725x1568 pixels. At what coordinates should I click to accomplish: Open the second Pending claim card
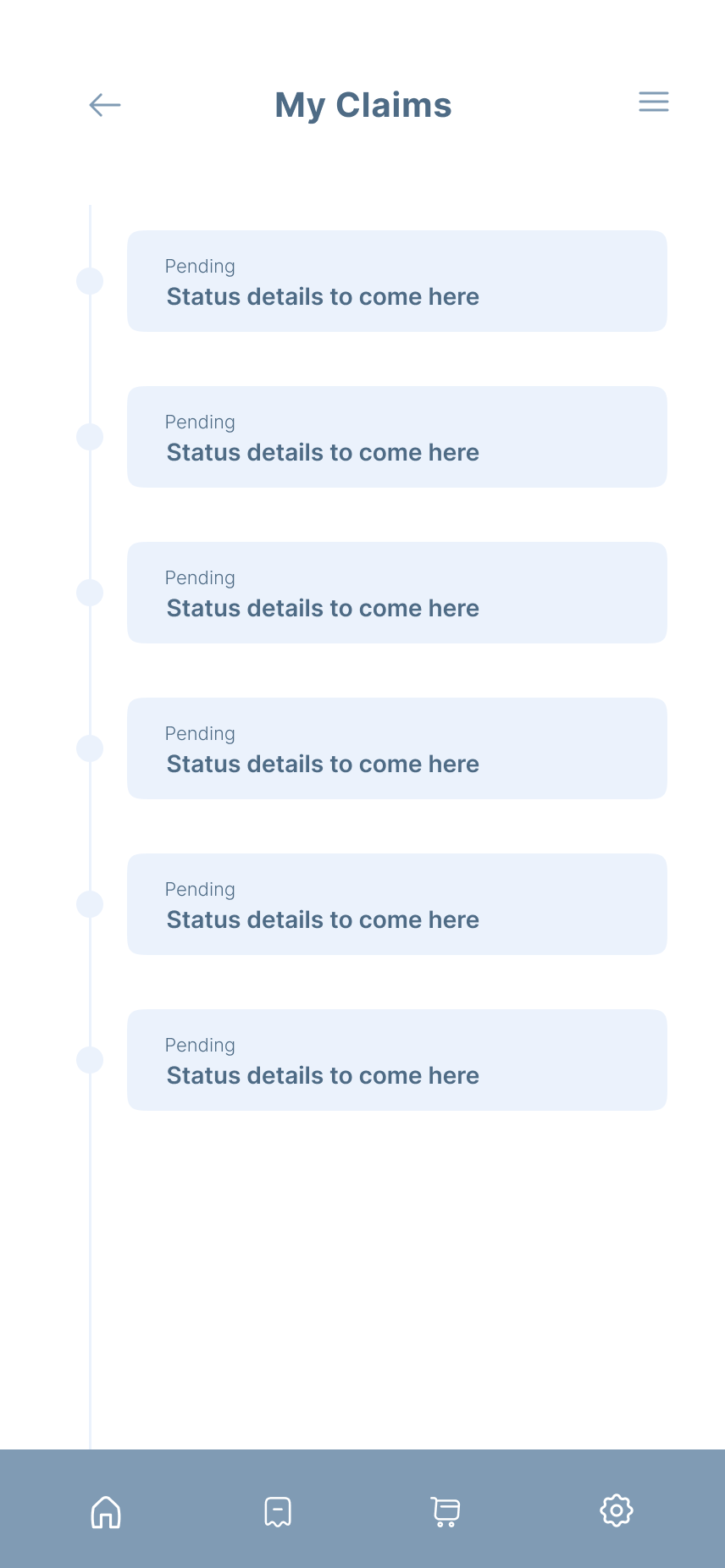click(396, 437)
